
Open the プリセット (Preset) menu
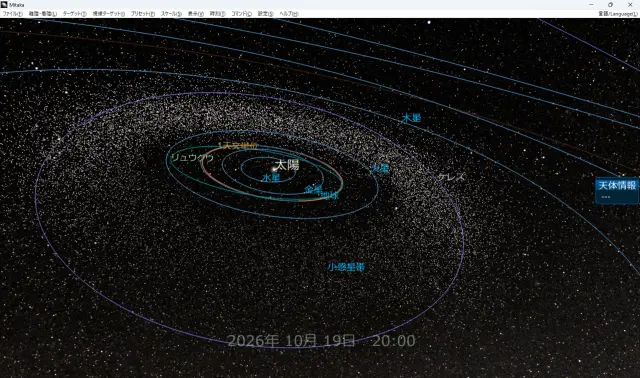click(x=142, y=13)
